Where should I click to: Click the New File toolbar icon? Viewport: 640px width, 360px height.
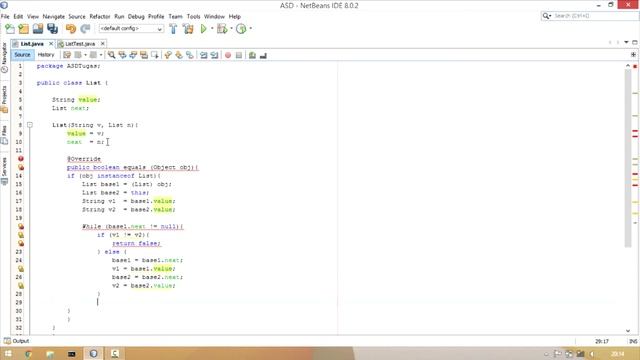tap(9, 29)
